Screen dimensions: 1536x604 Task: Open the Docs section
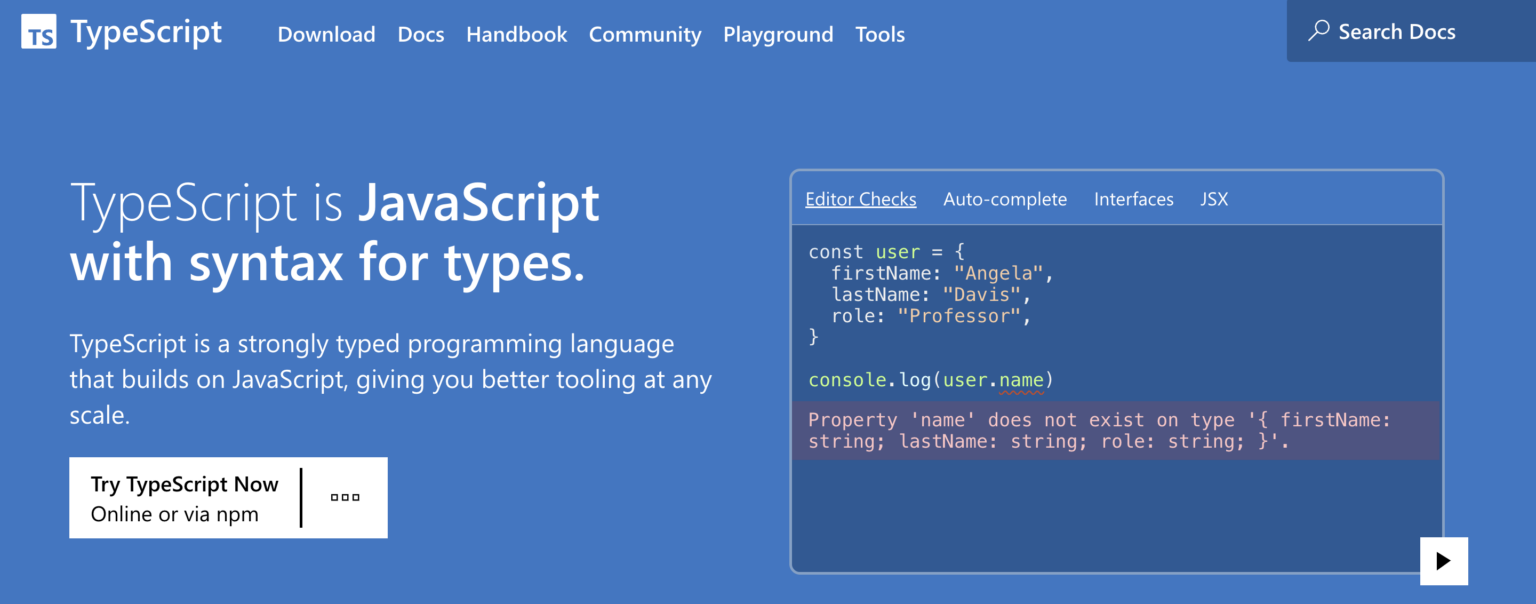point(421,34)
